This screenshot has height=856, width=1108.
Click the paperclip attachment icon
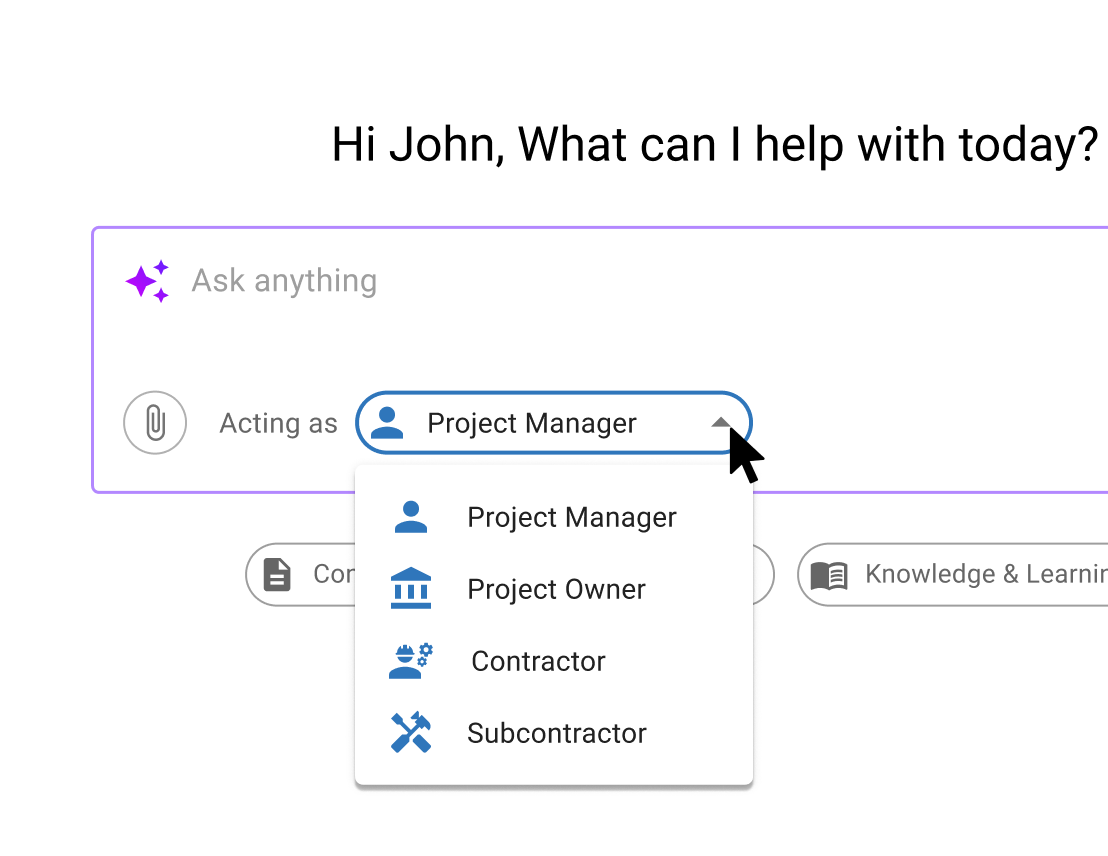(155, 423)
